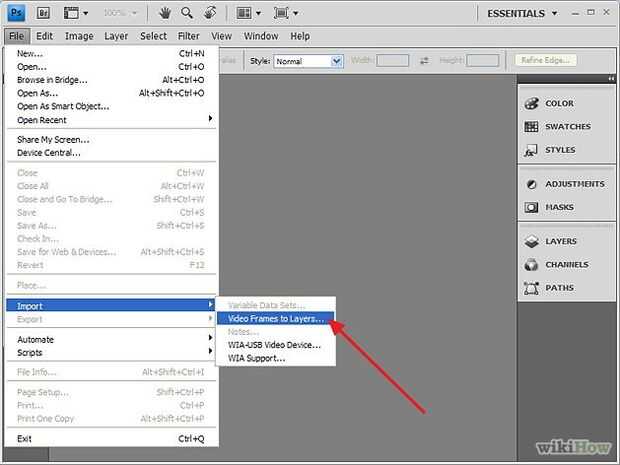
Task: Open the Masks panel icon
Action: click(x=531, y=207)
